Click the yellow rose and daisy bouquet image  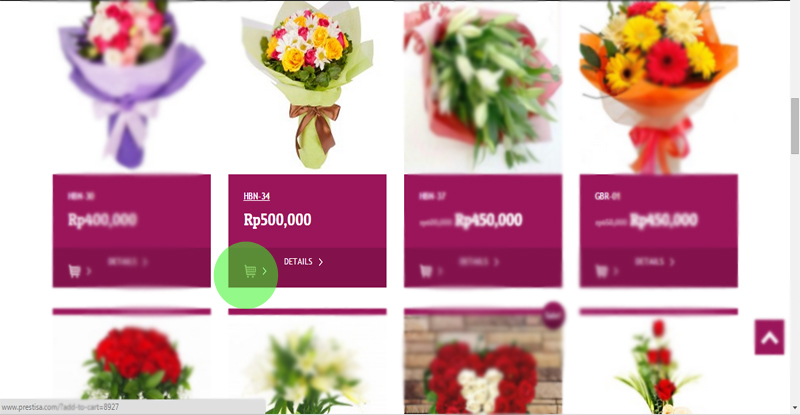(307, 86)
